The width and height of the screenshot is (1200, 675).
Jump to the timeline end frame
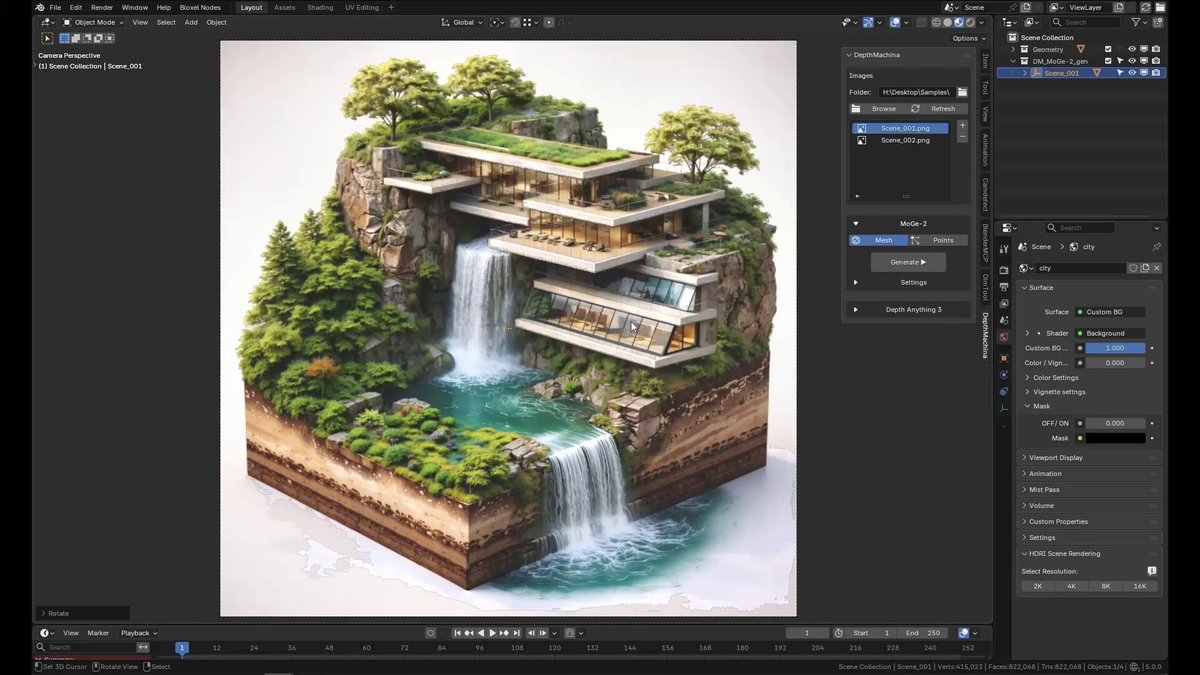pos(517,633)
